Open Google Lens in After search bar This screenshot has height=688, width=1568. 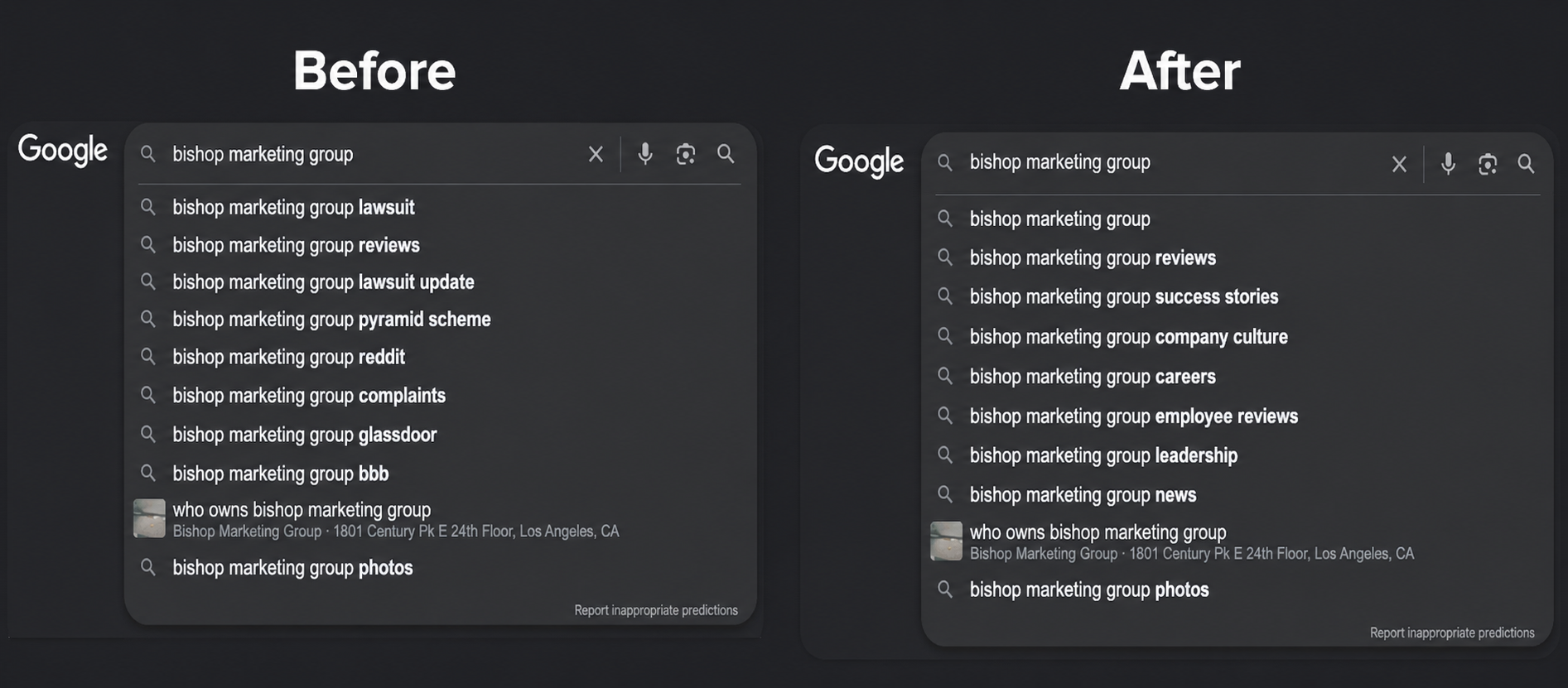coord(1488,164)
